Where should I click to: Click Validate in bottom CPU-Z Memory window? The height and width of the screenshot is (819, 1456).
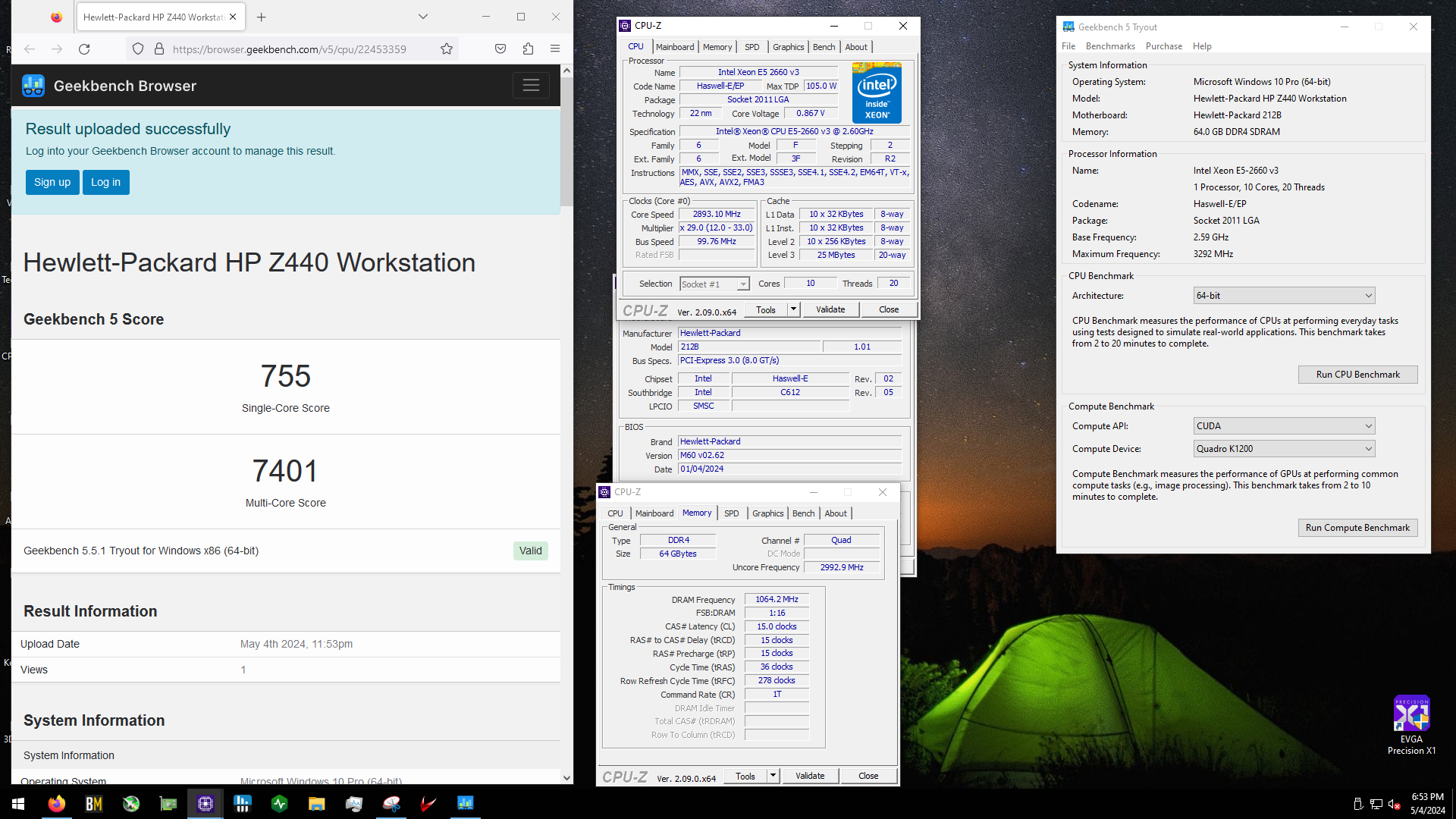(x=810, y=776)
